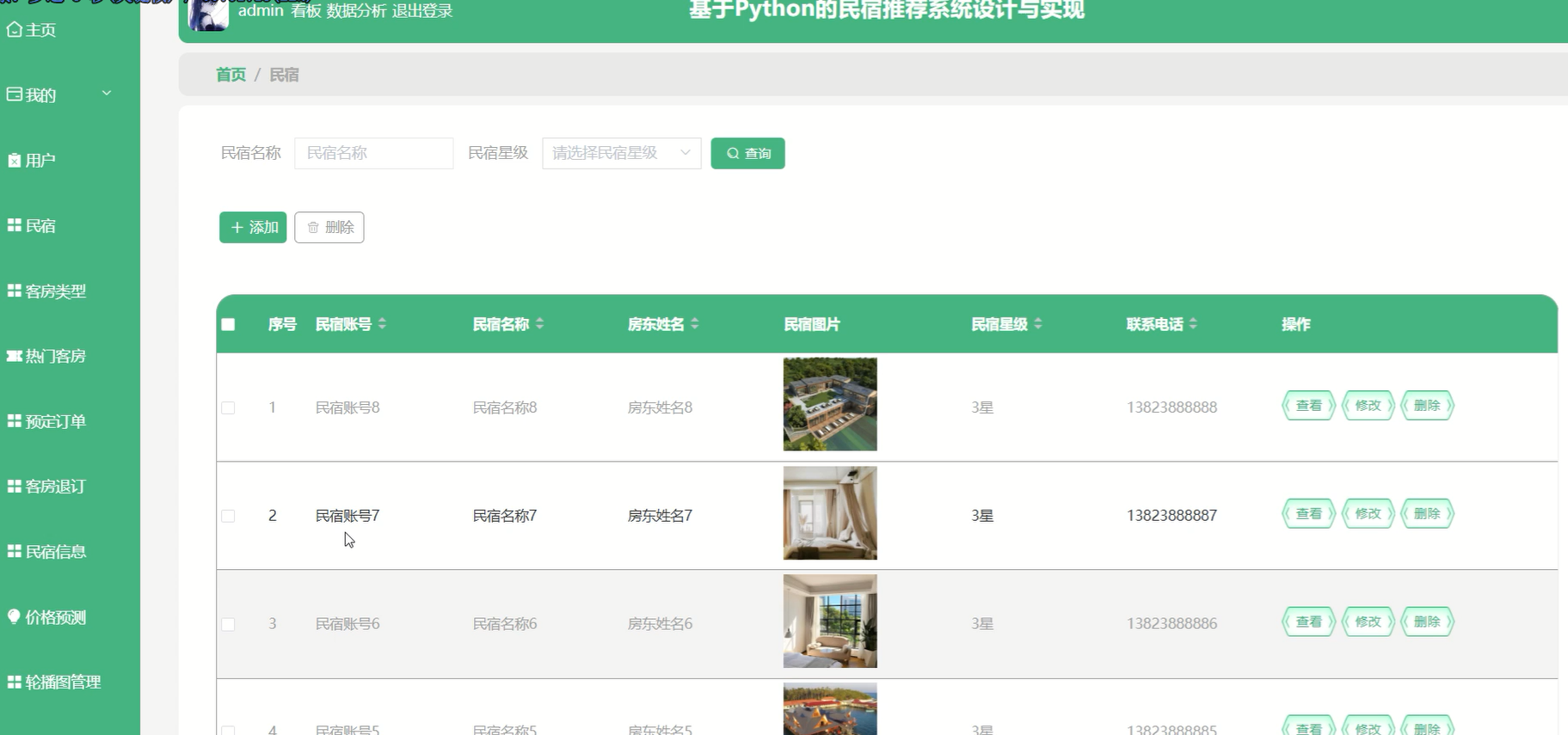Click the batch 删除 button above table
Viewport: 1568px width, 735px height.
(x=329, y=227)
